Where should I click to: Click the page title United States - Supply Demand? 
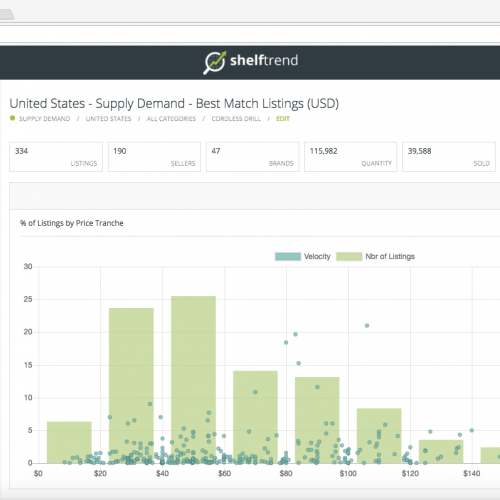click(x=174, y=104)
